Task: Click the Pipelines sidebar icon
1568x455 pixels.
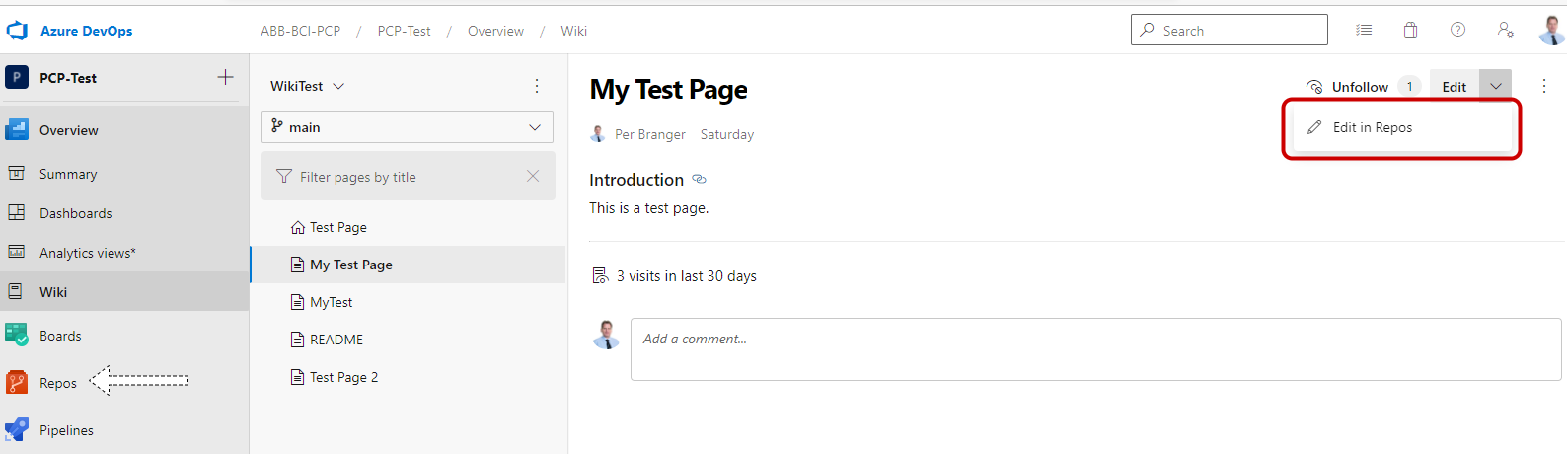Action: [17, 430]
